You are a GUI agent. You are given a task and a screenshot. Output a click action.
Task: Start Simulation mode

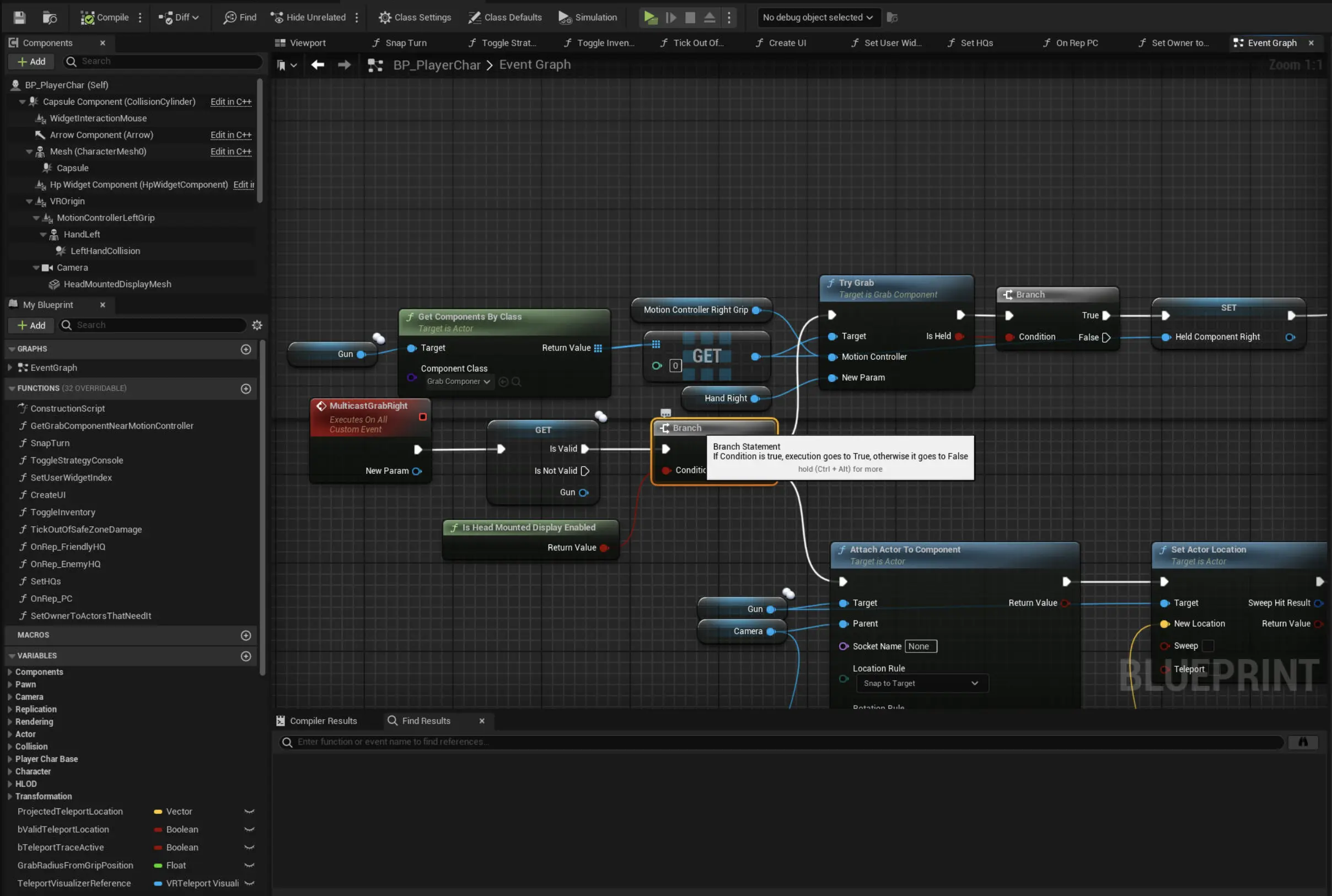click(x=588, y=17)
